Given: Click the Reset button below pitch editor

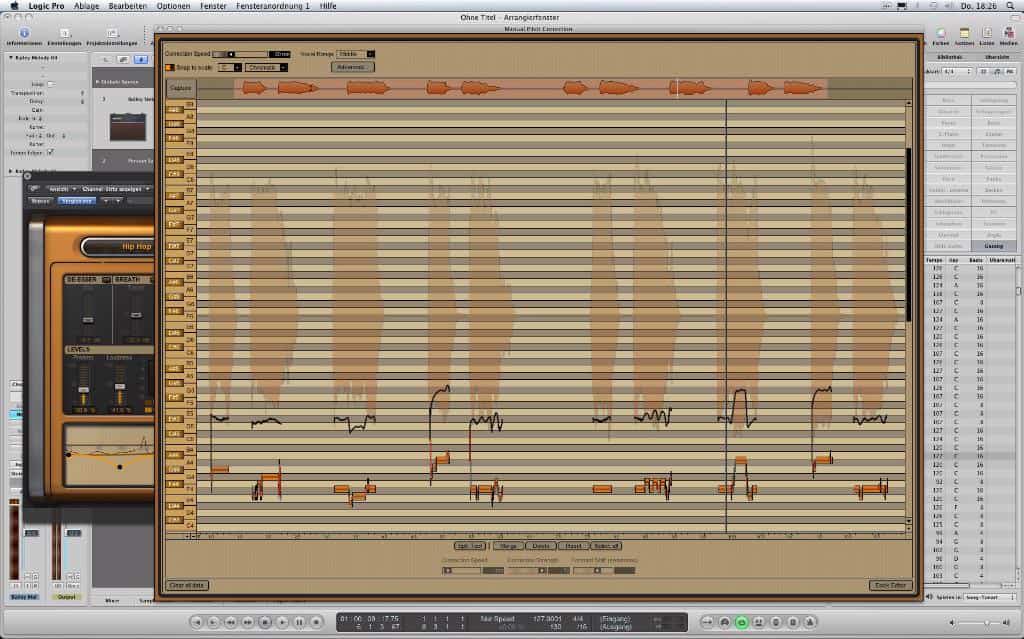Looking at the screenshot, I should point(573,546).
